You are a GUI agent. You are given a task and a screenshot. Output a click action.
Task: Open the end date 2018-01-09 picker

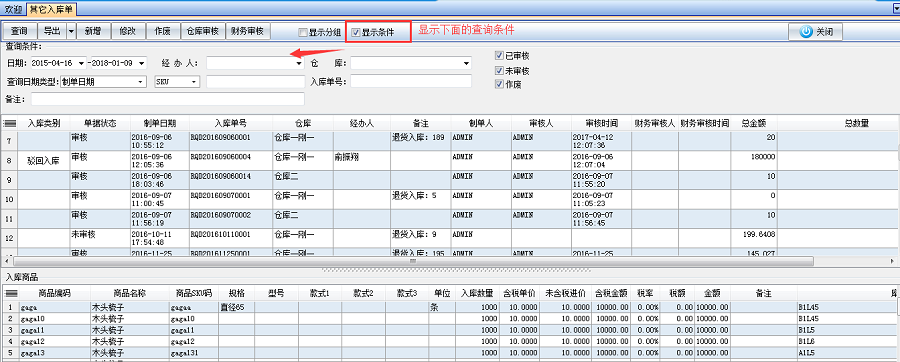[142, 63]
